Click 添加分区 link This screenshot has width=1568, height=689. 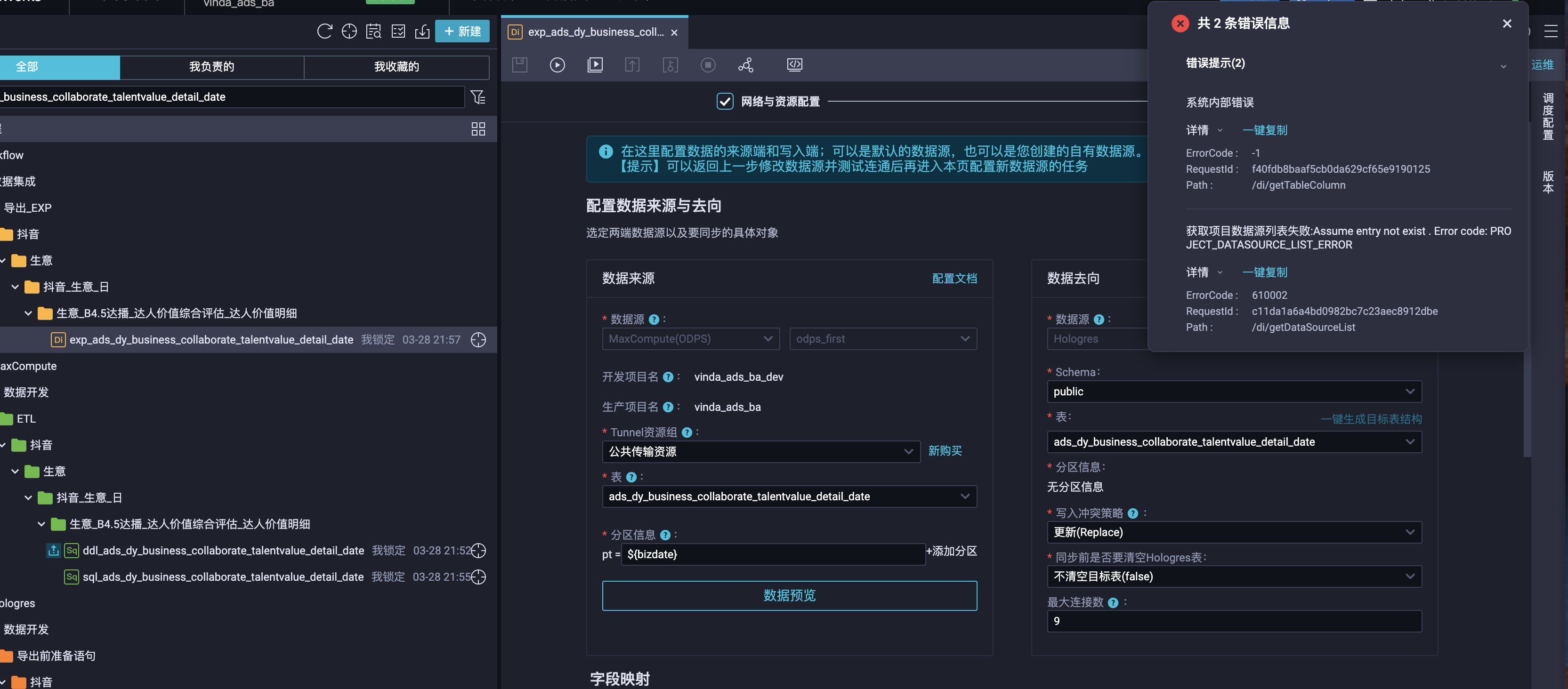[951, 552]
